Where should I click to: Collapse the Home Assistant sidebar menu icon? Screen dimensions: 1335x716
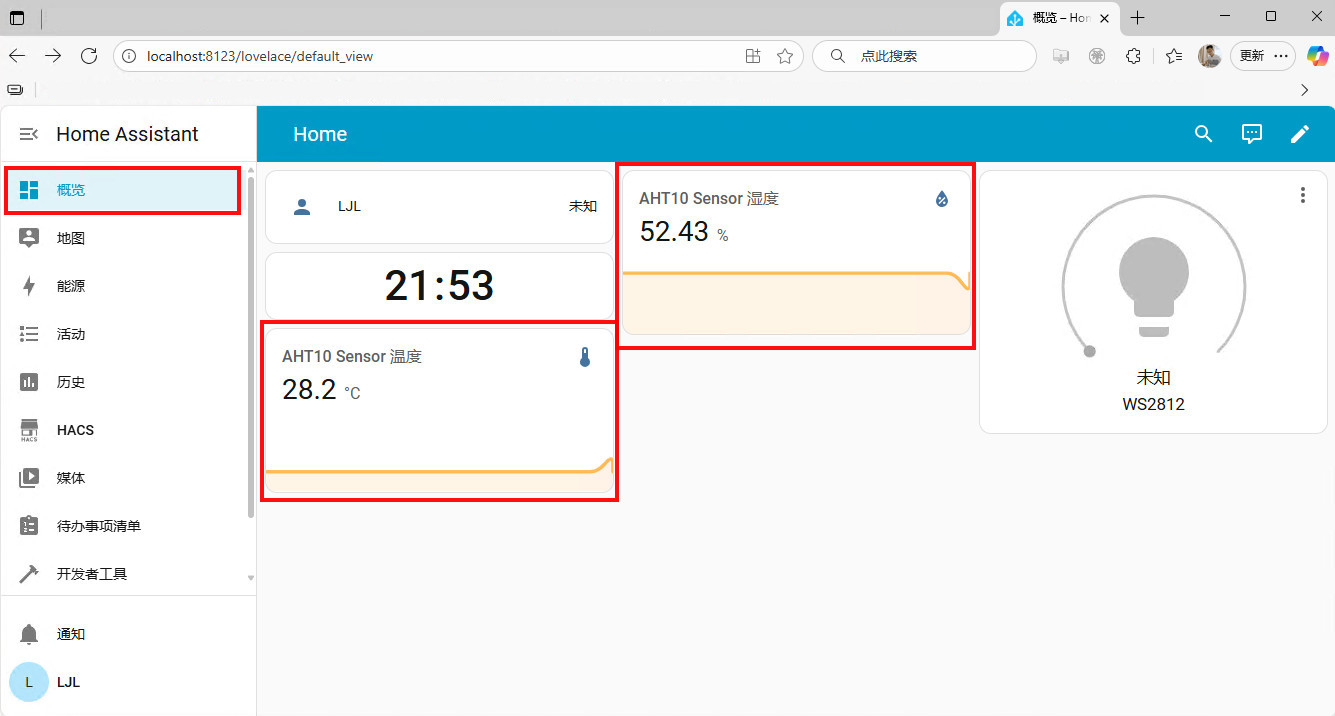29,134
